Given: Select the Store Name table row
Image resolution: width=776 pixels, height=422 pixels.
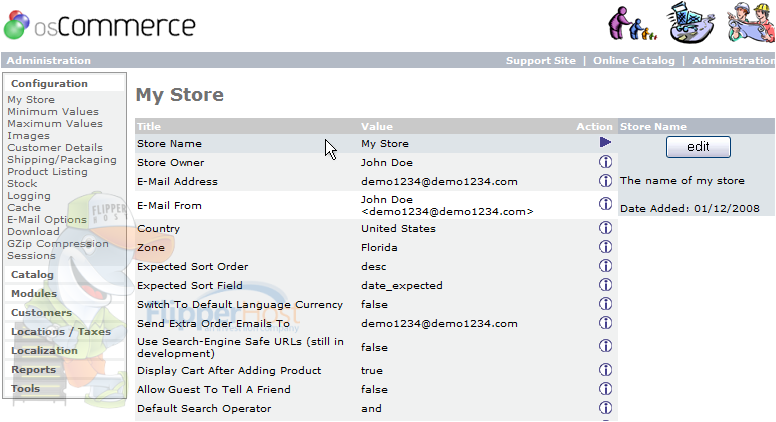Looking at the screenshot, I should (376, 143).
